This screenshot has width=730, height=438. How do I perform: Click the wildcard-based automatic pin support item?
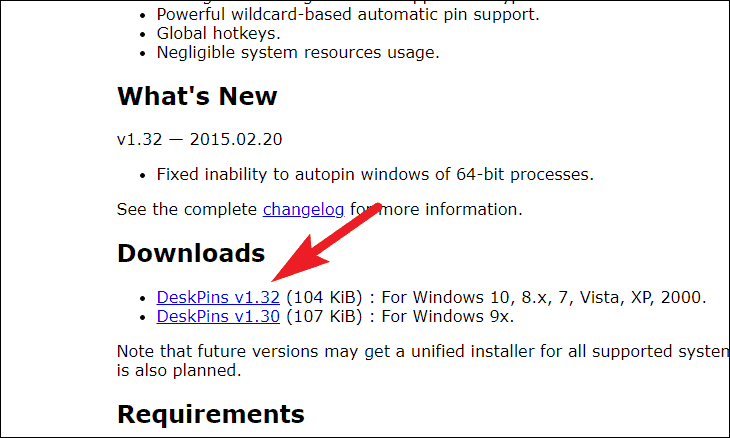[348, 14]
